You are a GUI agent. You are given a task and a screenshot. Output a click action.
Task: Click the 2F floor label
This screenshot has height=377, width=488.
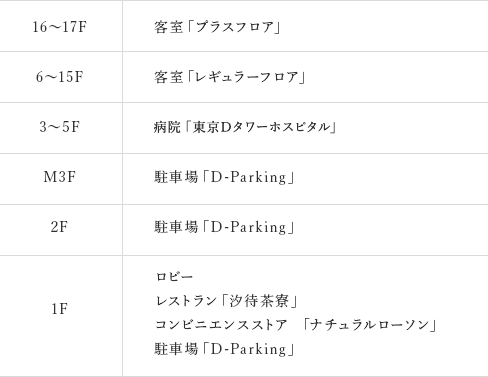[59, 227]
